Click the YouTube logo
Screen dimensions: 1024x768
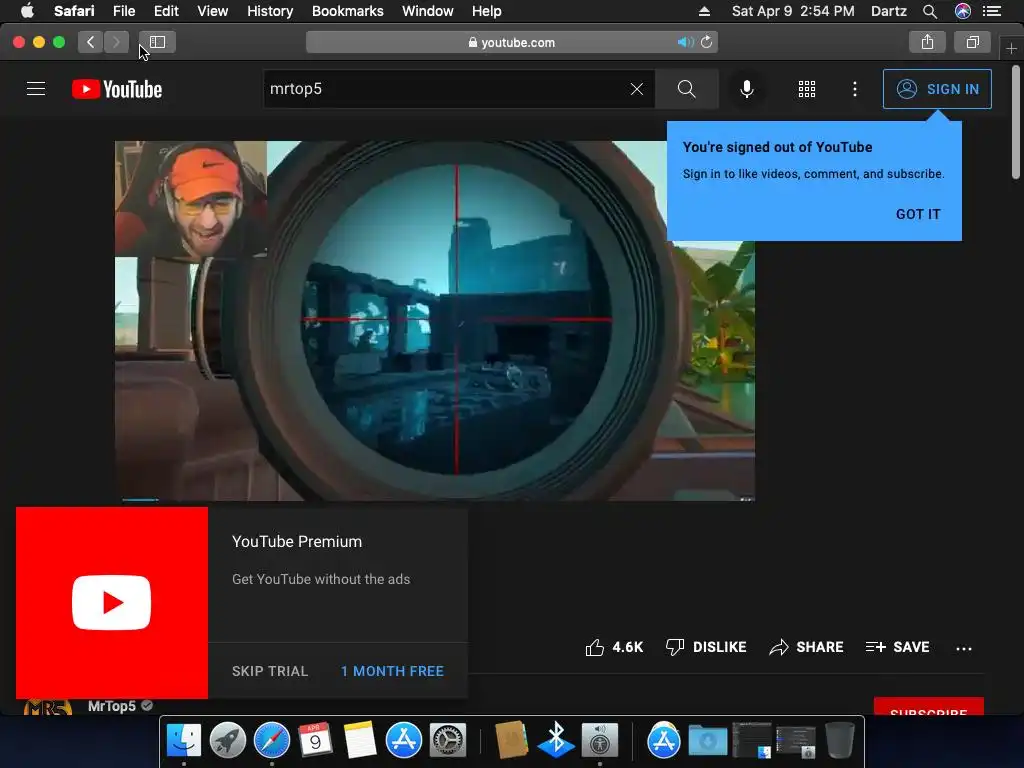tap(117, 89)
